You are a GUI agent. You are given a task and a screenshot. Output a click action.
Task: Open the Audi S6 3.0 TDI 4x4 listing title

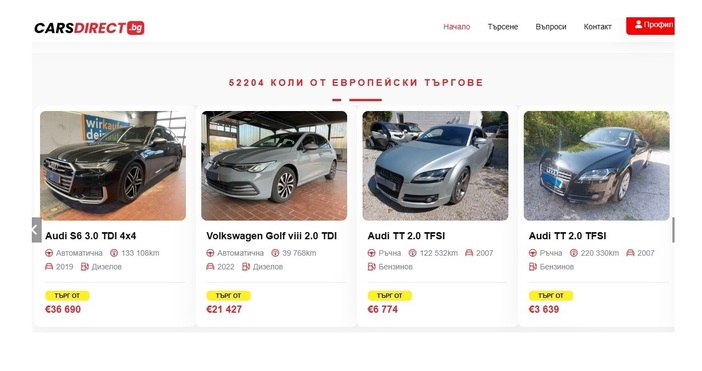tap(90, 236)
